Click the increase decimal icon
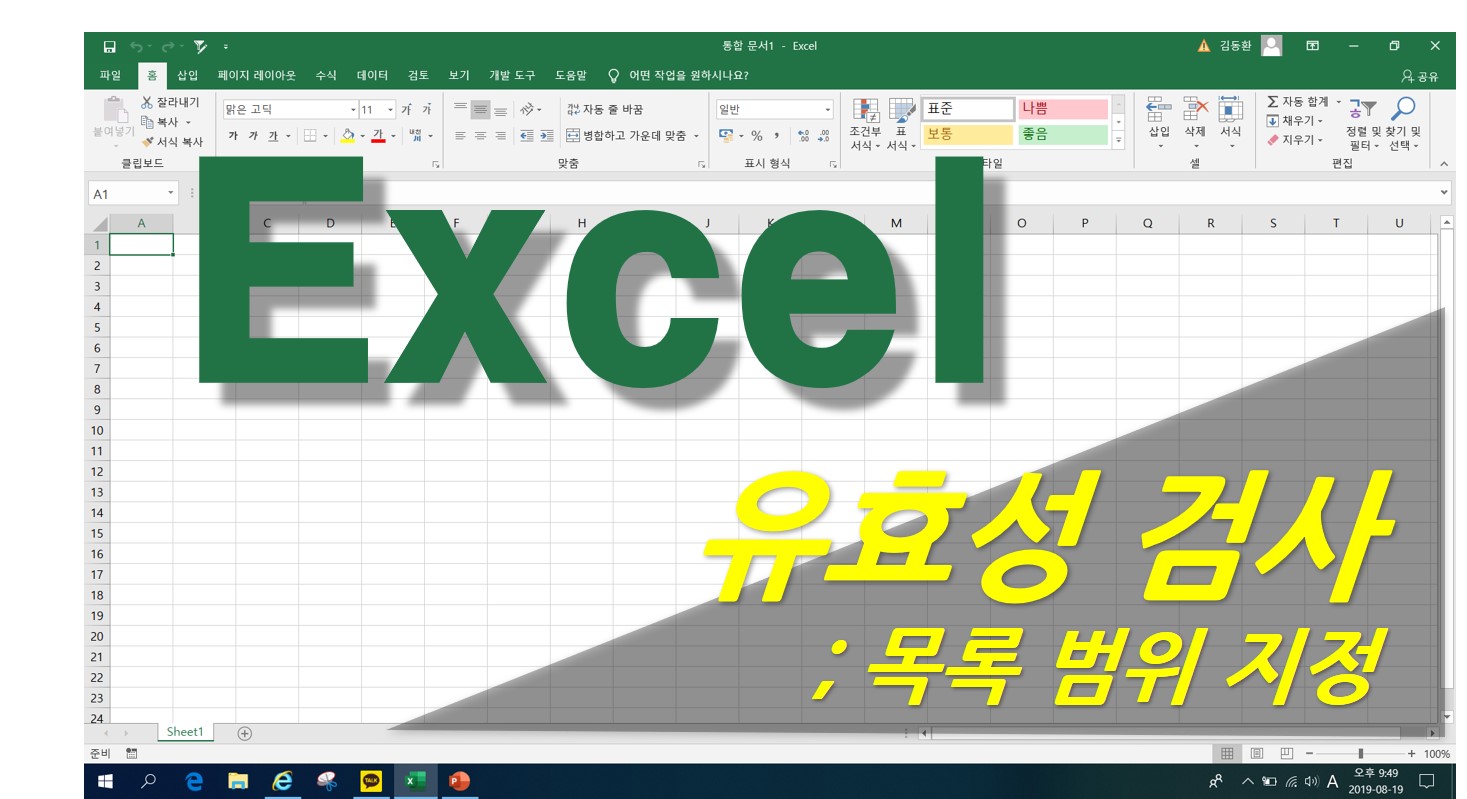The image size is (1467, 799). point(804,136)
